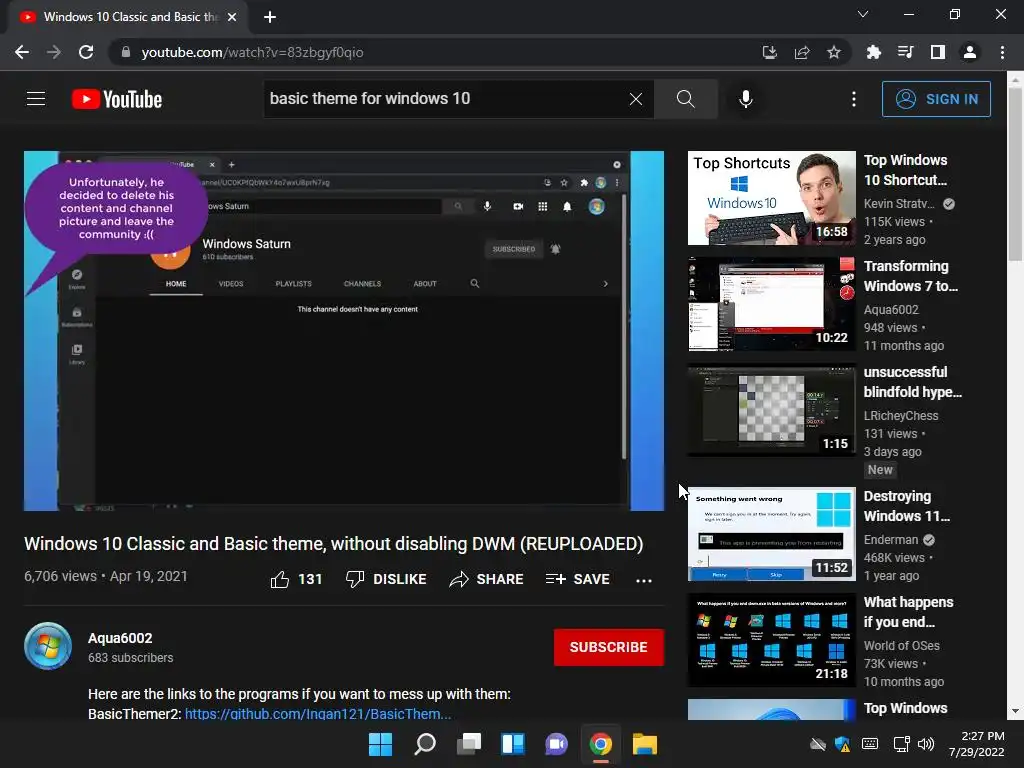This screenshot has width=1024, height=768.
Task: View site info via lock icon
Action: pyautogui.click(x=125, y=52)
